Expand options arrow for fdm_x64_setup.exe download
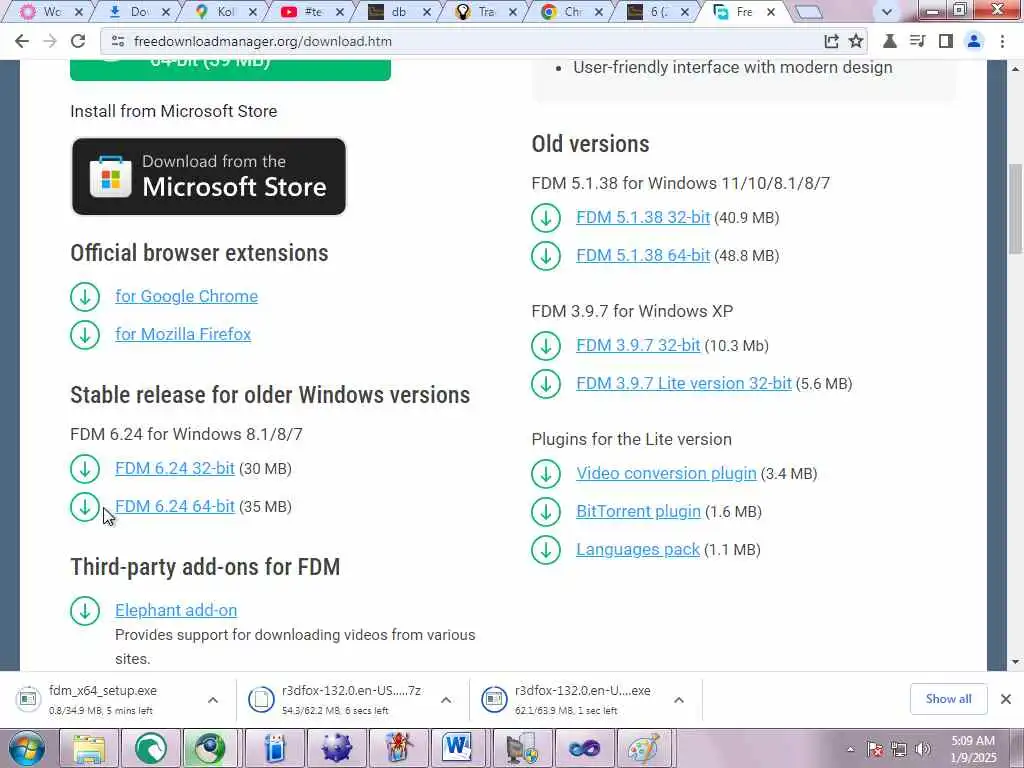This screenshot has width=1024, height=768. click(x=213, y=700)
